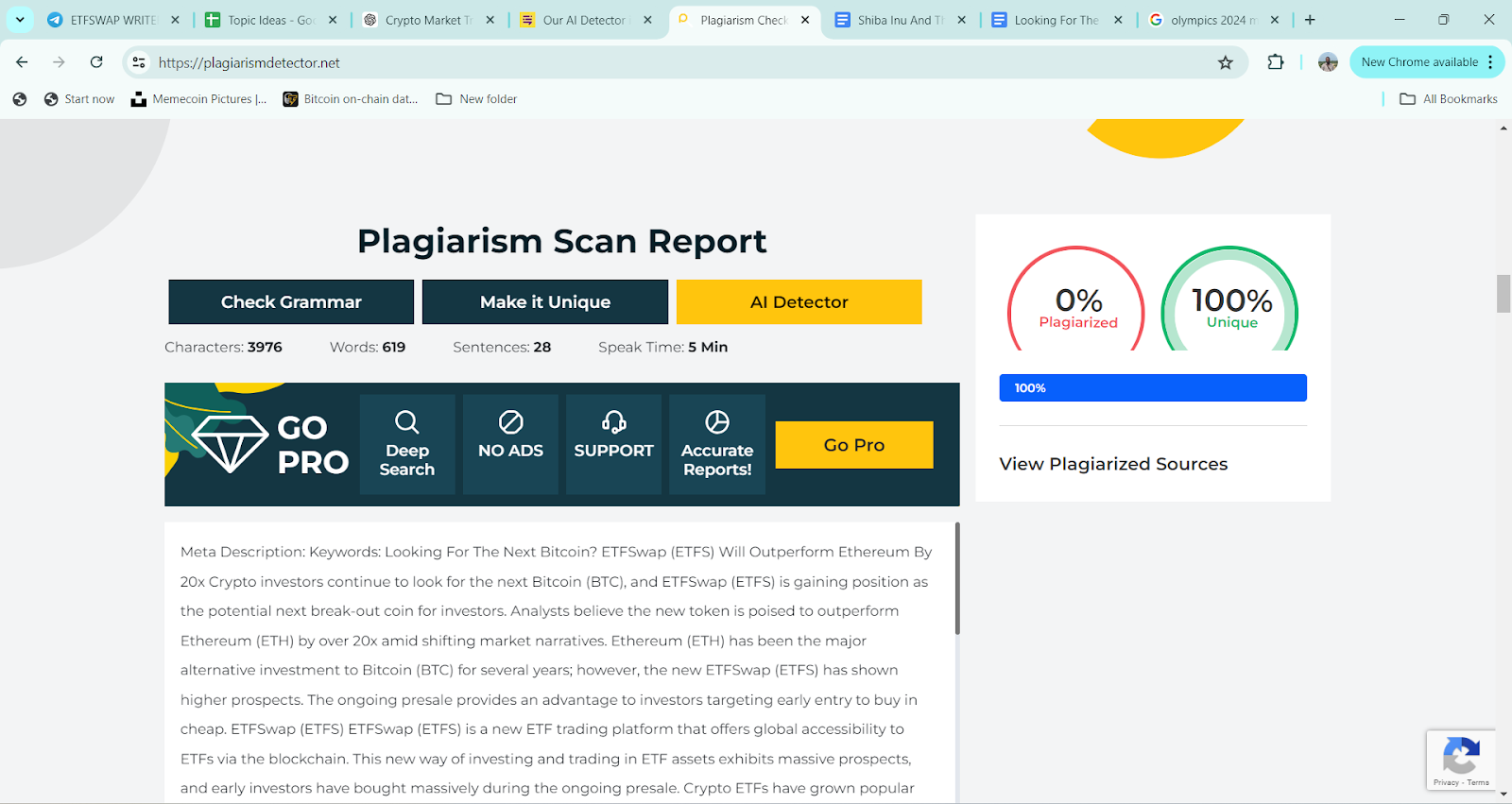This screenshot has height=804, width=1512.
Task: Click the 0% Plagiarized gauge
Action: pyautogui.click(x=1077, y=299)
